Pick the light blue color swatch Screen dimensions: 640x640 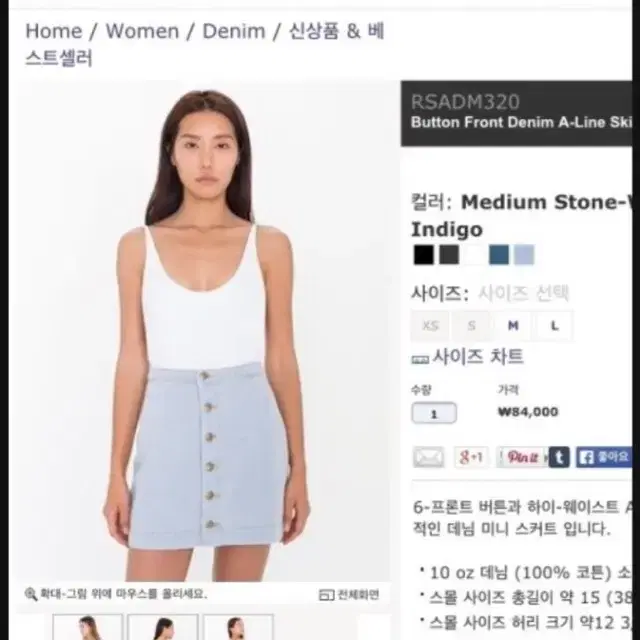[524, 255]
